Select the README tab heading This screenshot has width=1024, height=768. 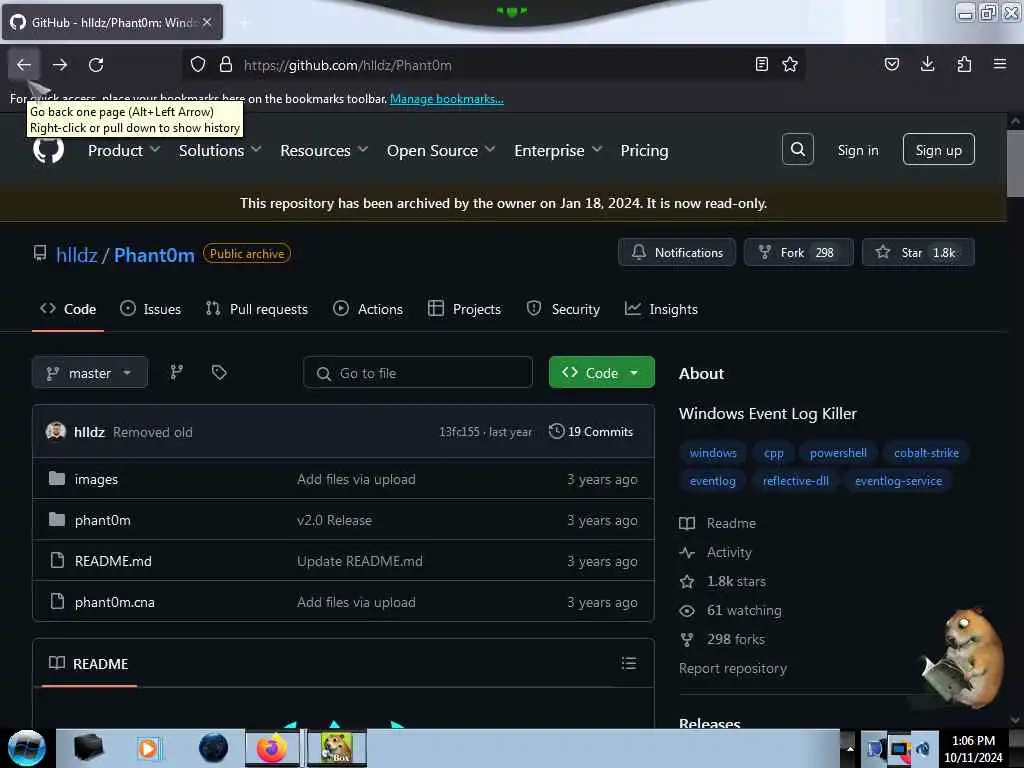coord(89,664)
